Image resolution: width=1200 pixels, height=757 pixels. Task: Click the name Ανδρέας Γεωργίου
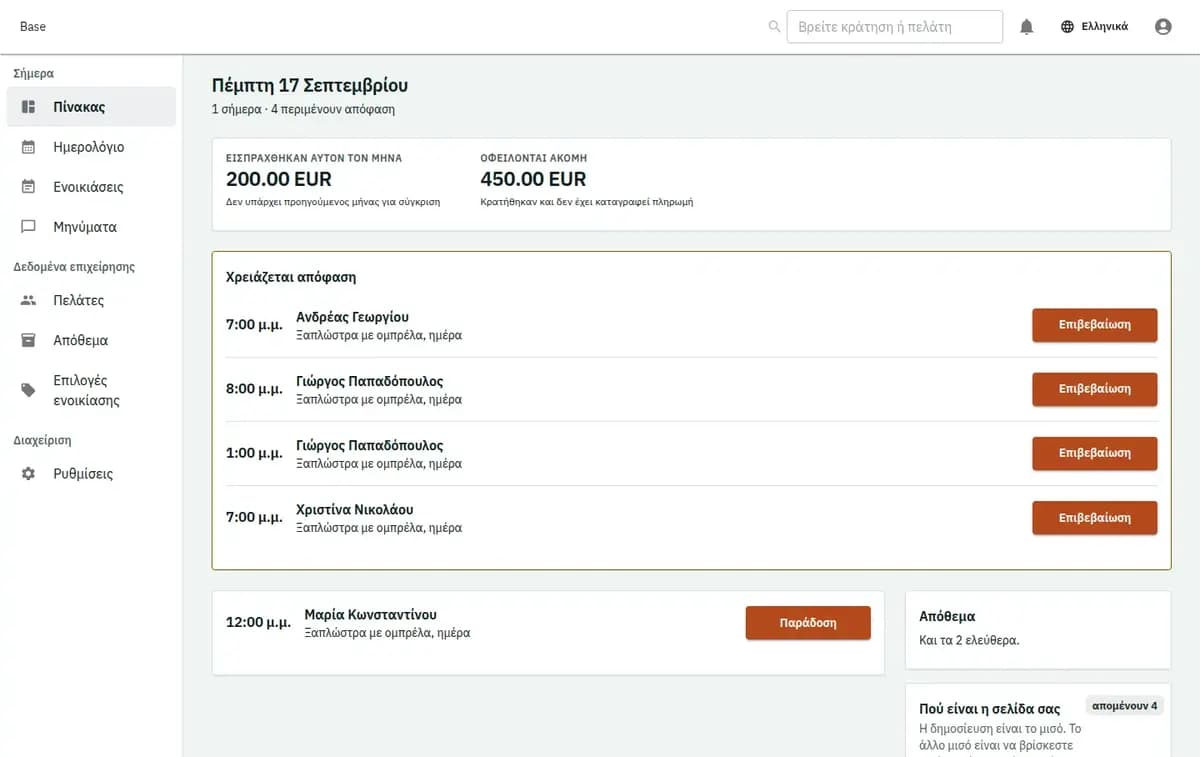click(353, 317)
